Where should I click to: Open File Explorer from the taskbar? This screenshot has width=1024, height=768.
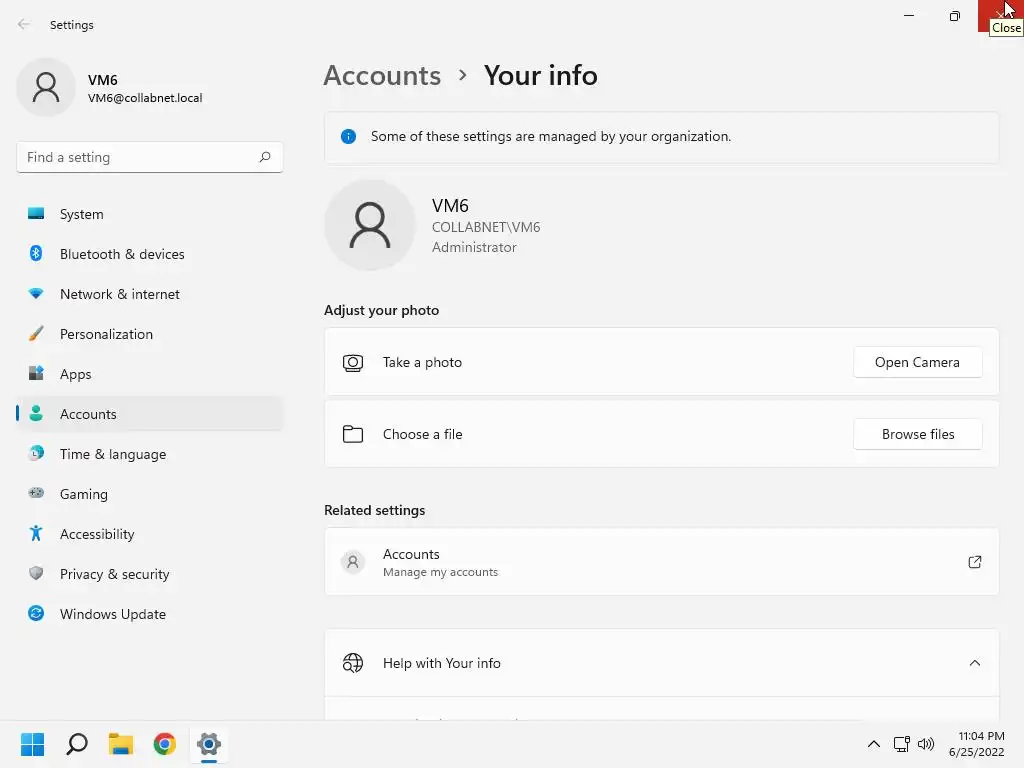(121, 744)
